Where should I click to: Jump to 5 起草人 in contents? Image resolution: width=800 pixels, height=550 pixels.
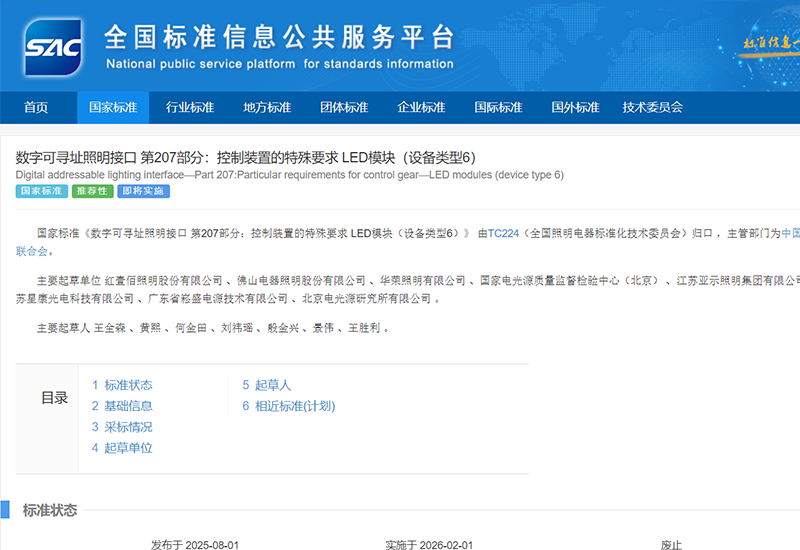267,385
